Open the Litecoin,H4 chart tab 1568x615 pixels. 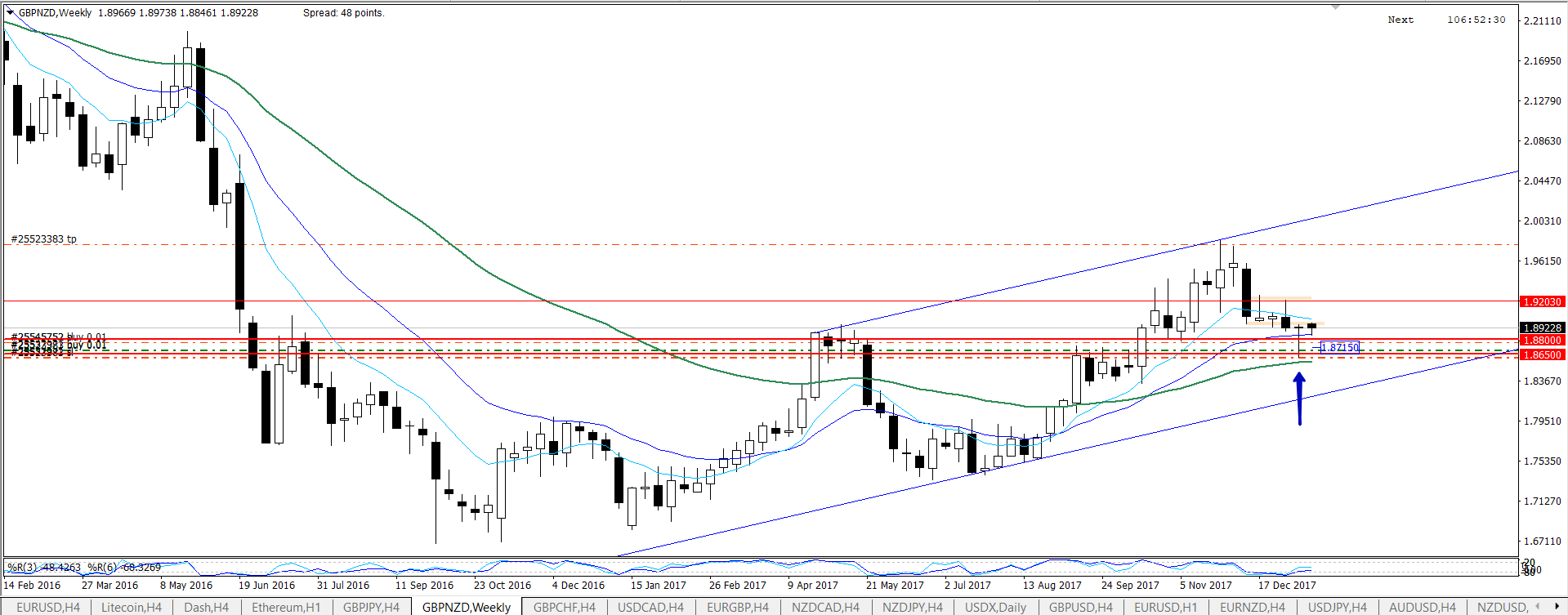pos(132,607)
